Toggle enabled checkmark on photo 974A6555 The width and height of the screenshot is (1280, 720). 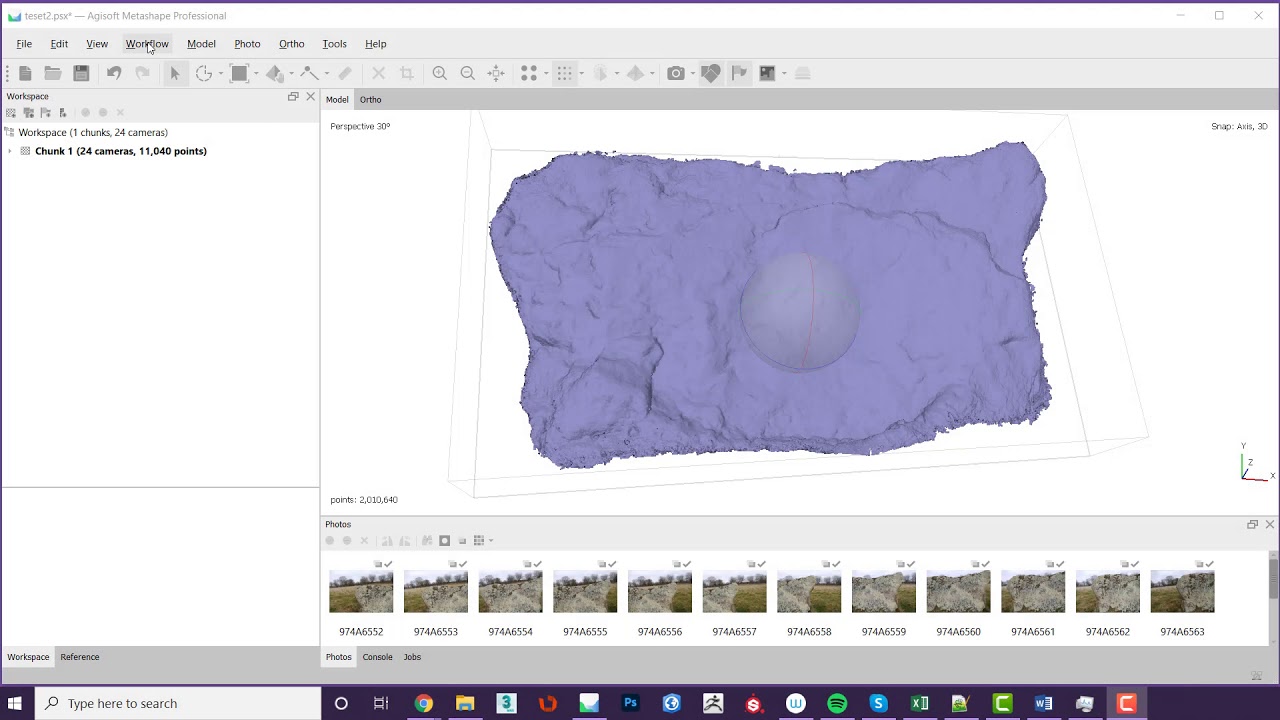[612, 564]
